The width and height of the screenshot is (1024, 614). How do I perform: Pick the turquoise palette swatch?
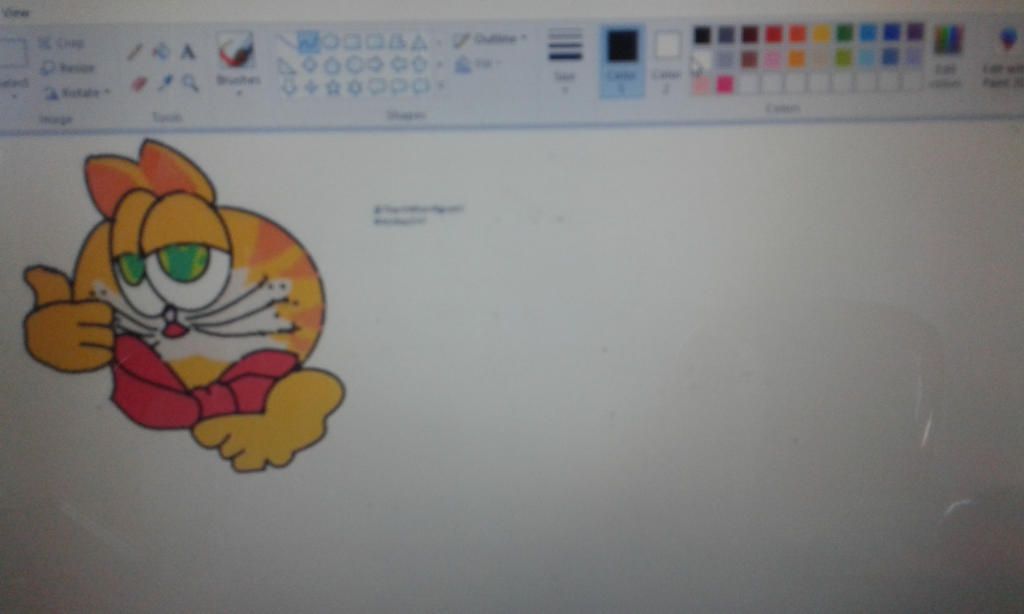click(x=869, y=33)
